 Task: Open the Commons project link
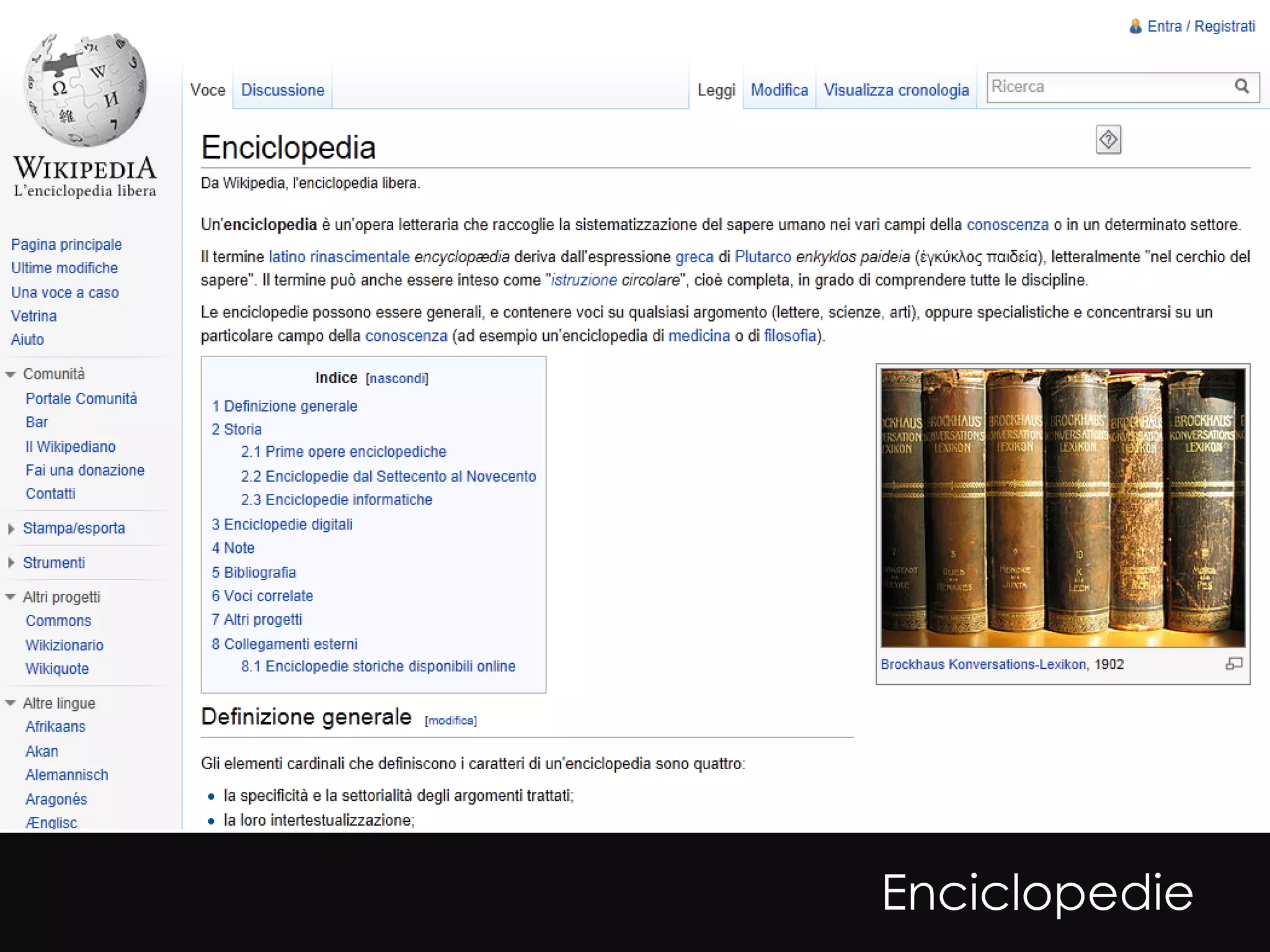[58, 621]
